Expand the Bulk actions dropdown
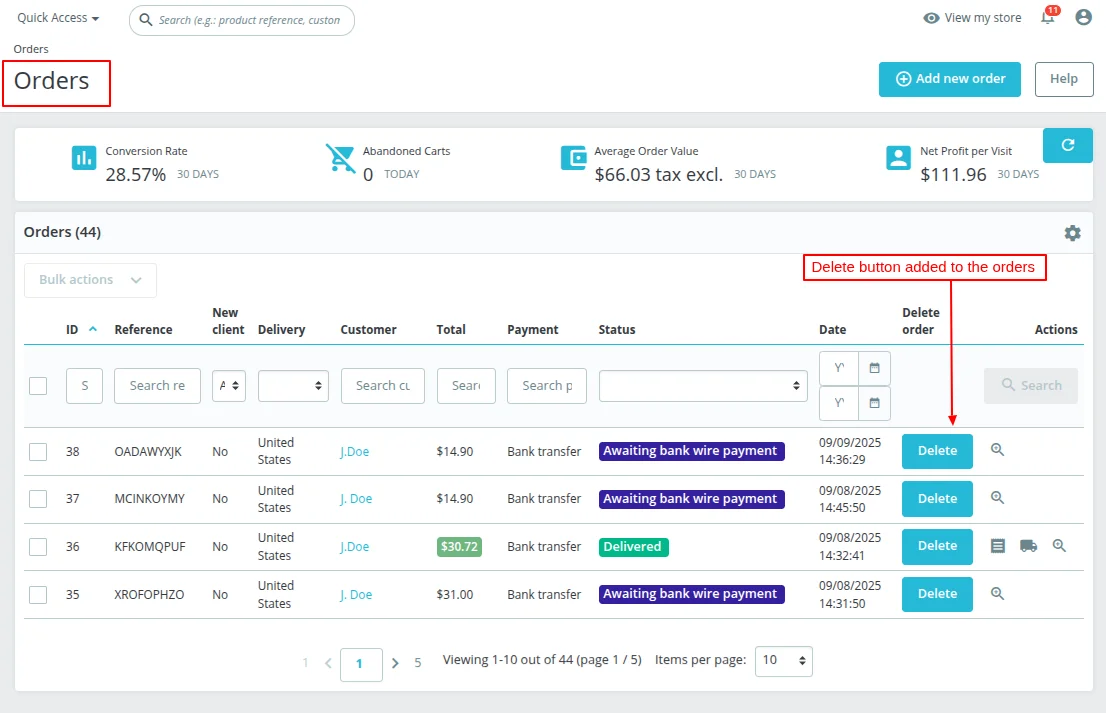The height and width of the screenshot is (713, 1106). tap(90, 280)
